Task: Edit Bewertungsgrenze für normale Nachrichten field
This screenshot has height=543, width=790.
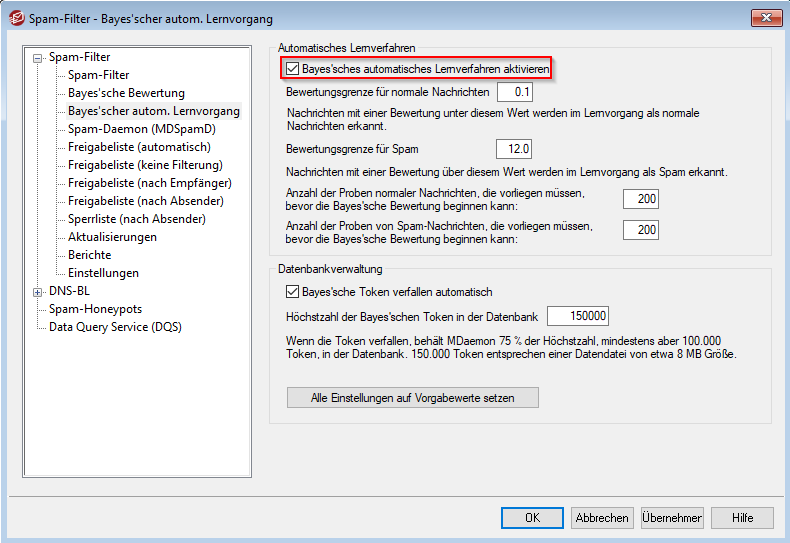Action: [515, 92]
